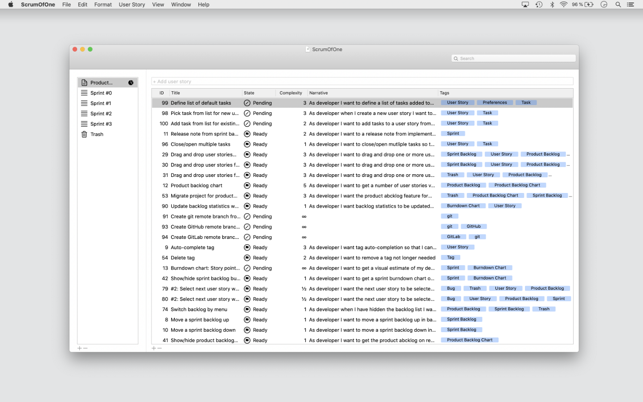643x402 pixels.
Task: Select Sprint #0 in sidebar
Action: [107, 93]
